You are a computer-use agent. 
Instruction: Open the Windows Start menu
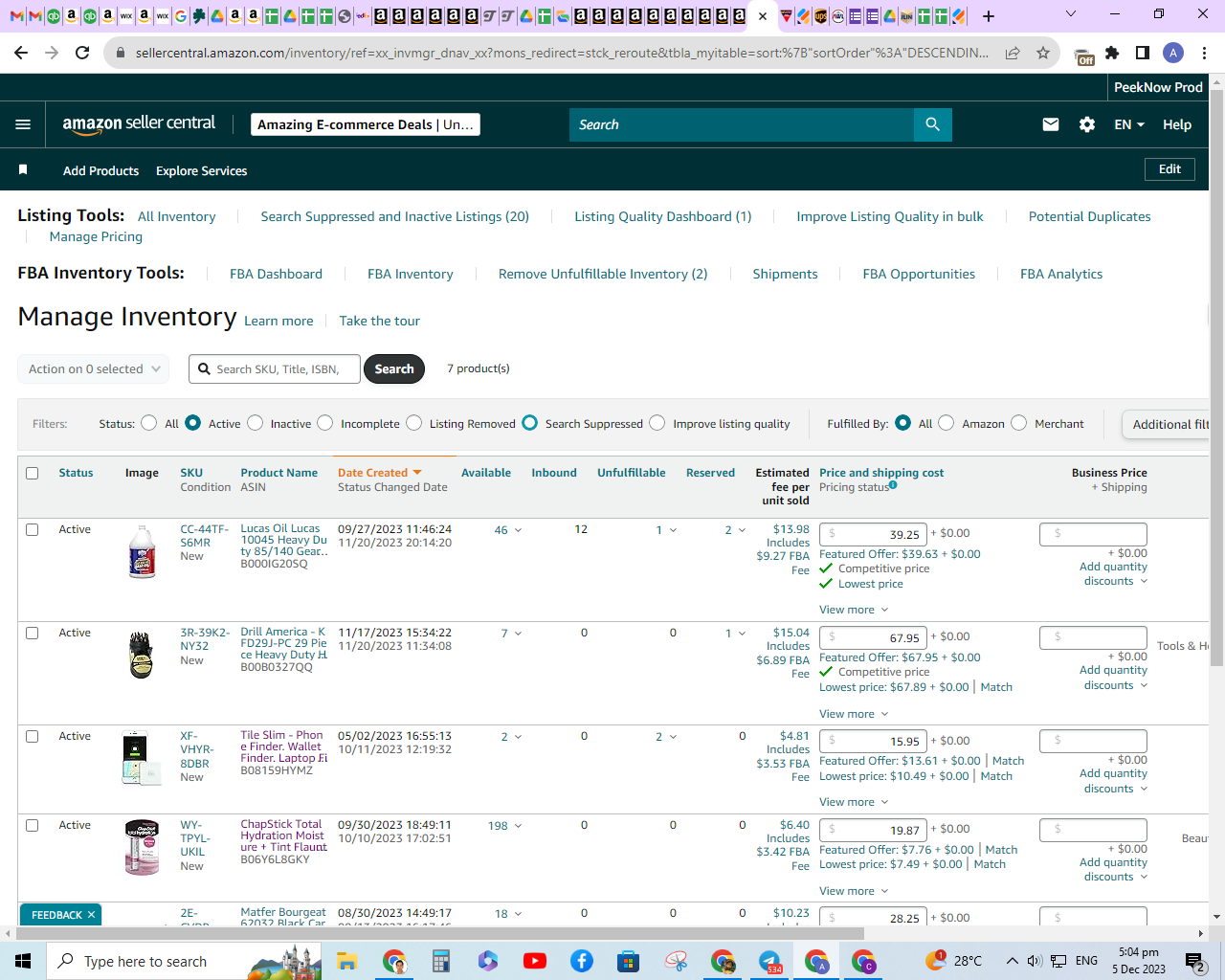23,961
